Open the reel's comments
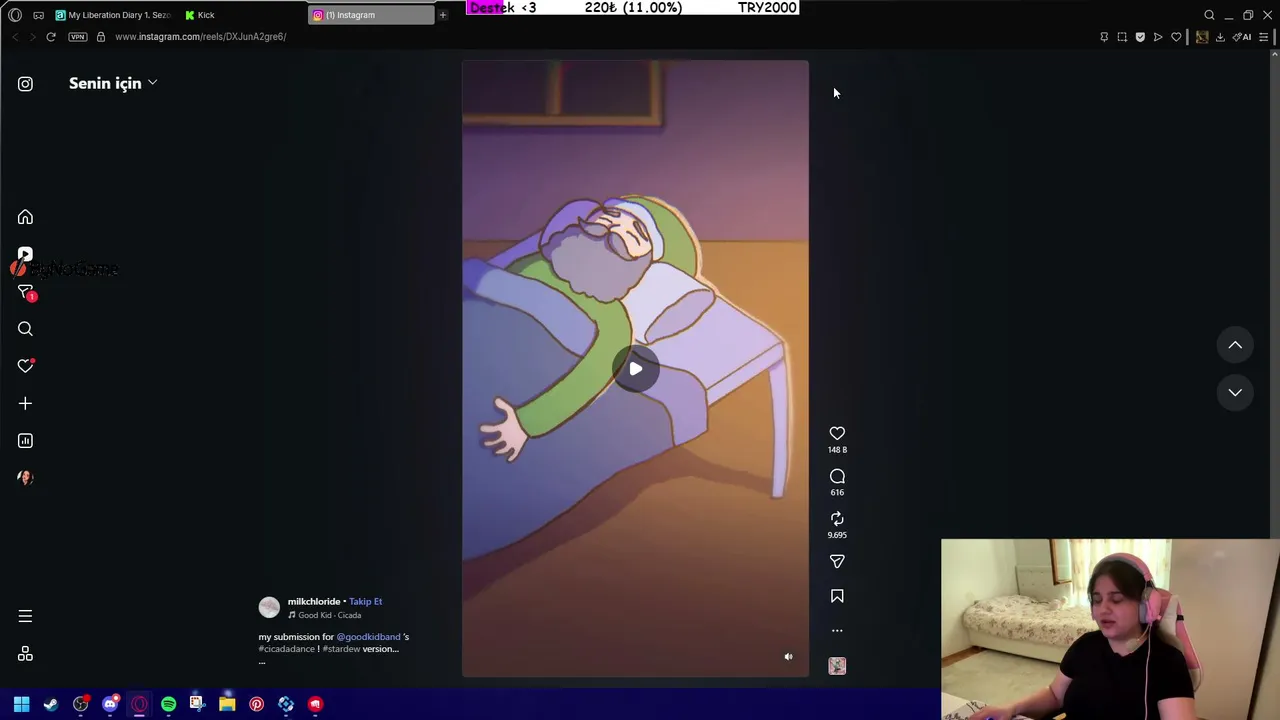Image resolution: width=1280 pixels, height=720 pixels. (x=837, y=476)
